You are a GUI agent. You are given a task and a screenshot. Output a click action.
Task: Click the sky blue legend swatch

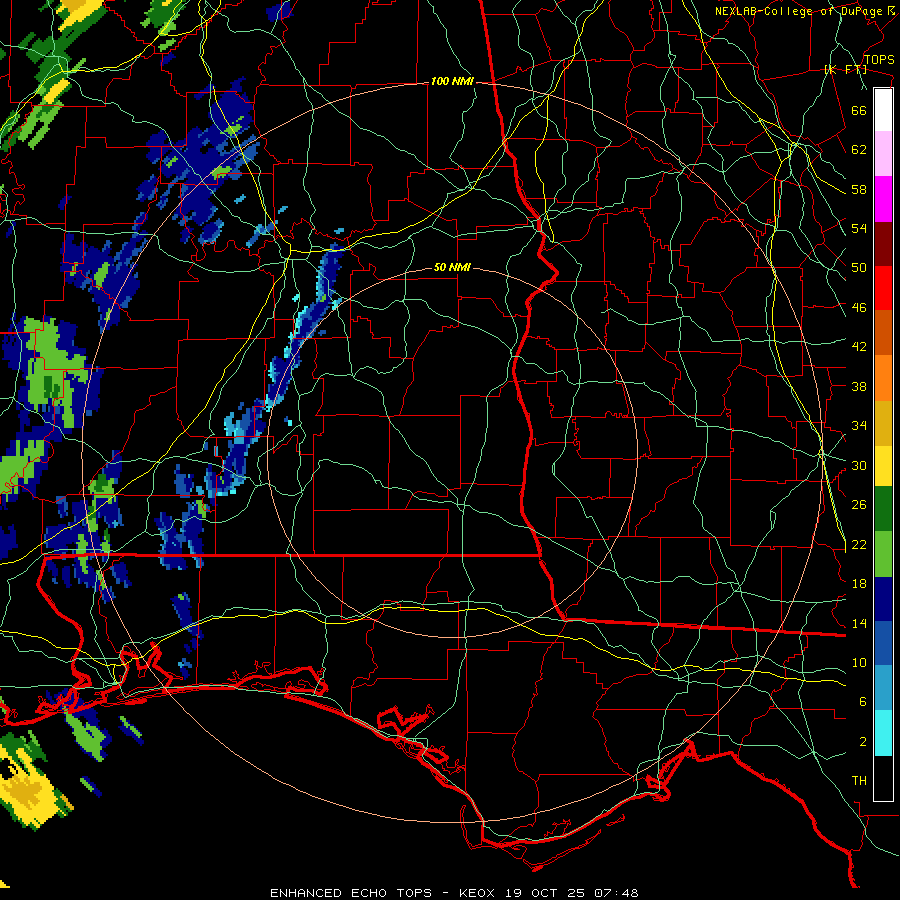[883, 688]
